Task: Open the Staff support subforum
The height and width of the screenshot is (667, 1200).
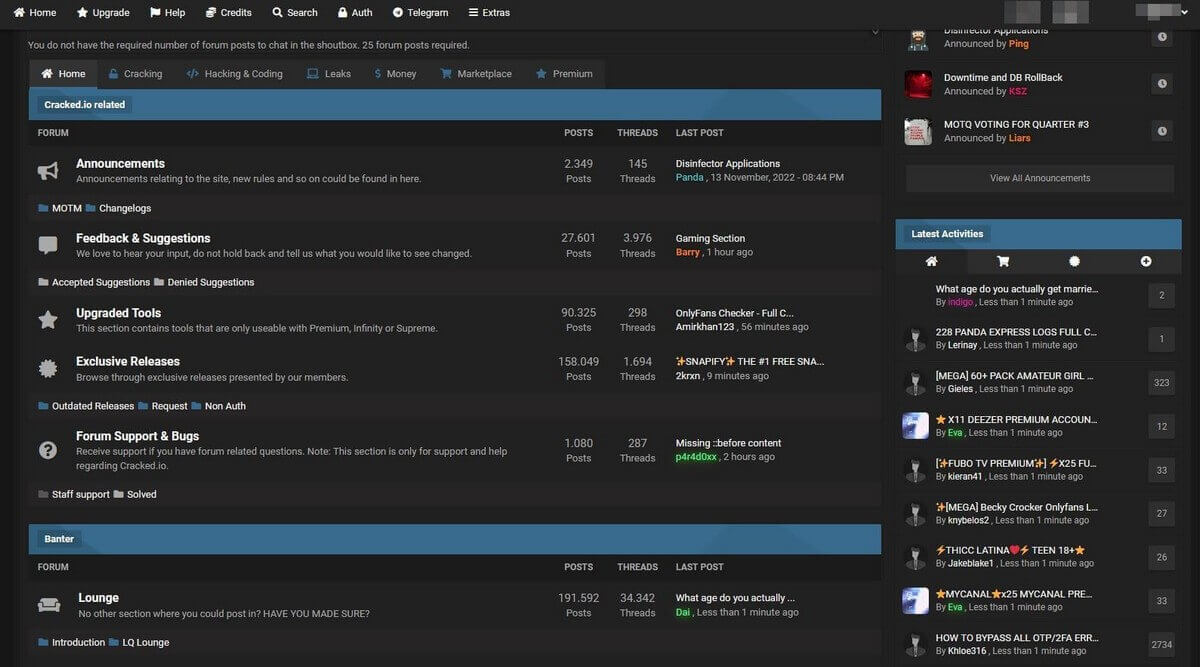Action: [80, 494]
